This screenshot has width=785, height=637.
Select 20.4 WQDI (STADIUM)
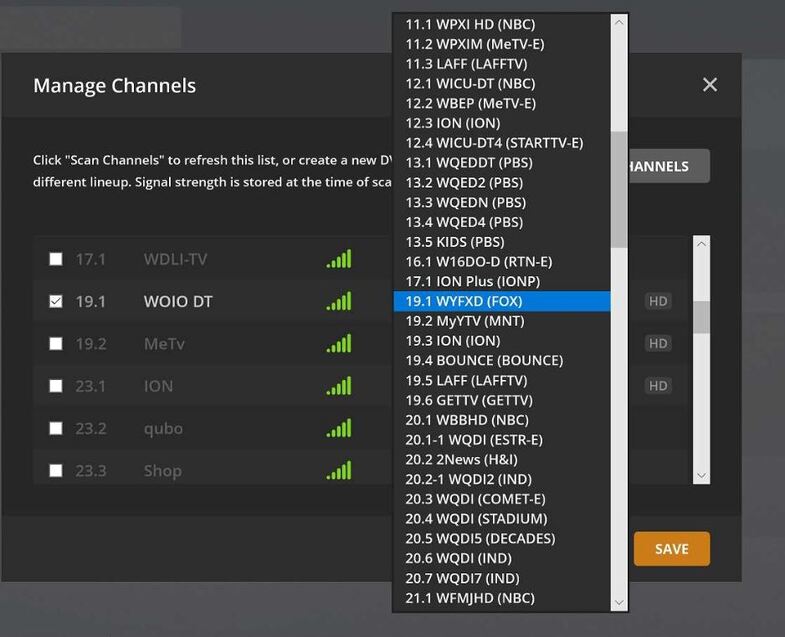point(502,518)
